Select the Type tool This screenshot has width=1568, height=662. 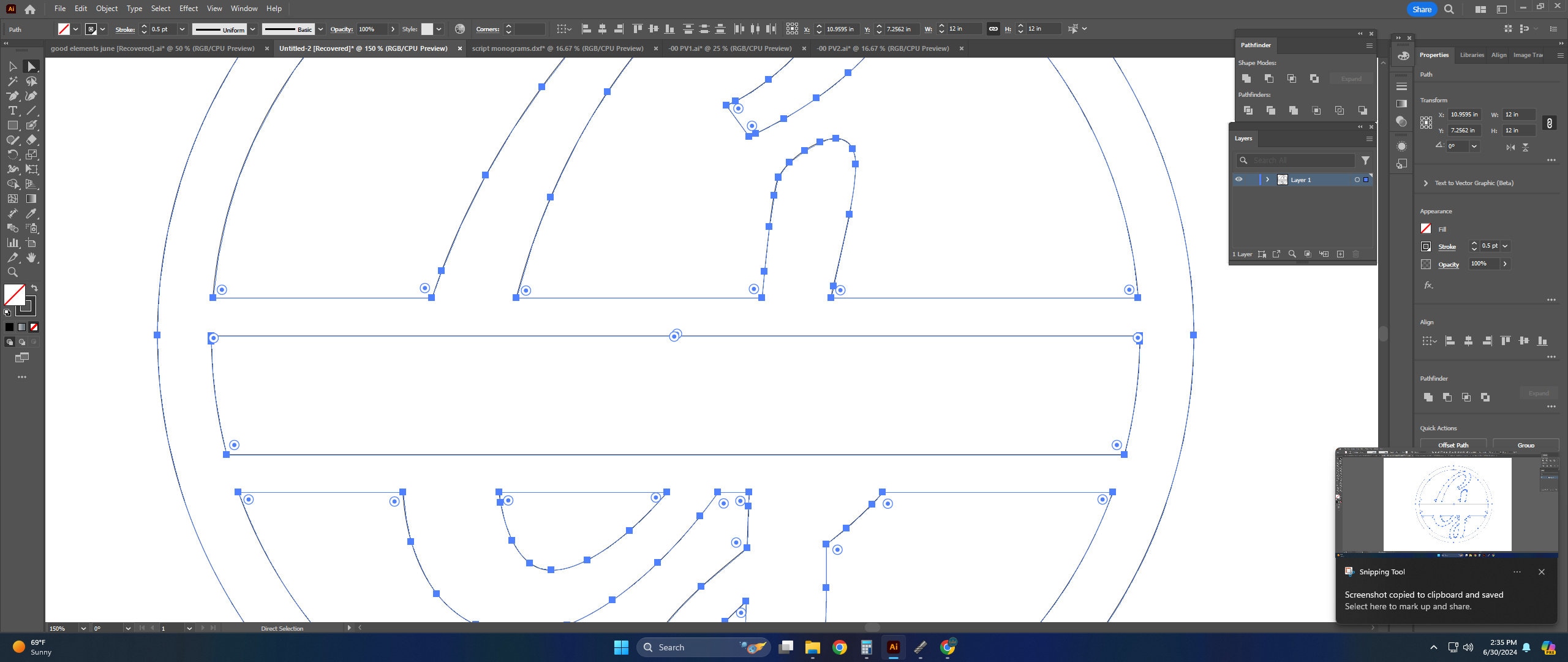(13, 110)
